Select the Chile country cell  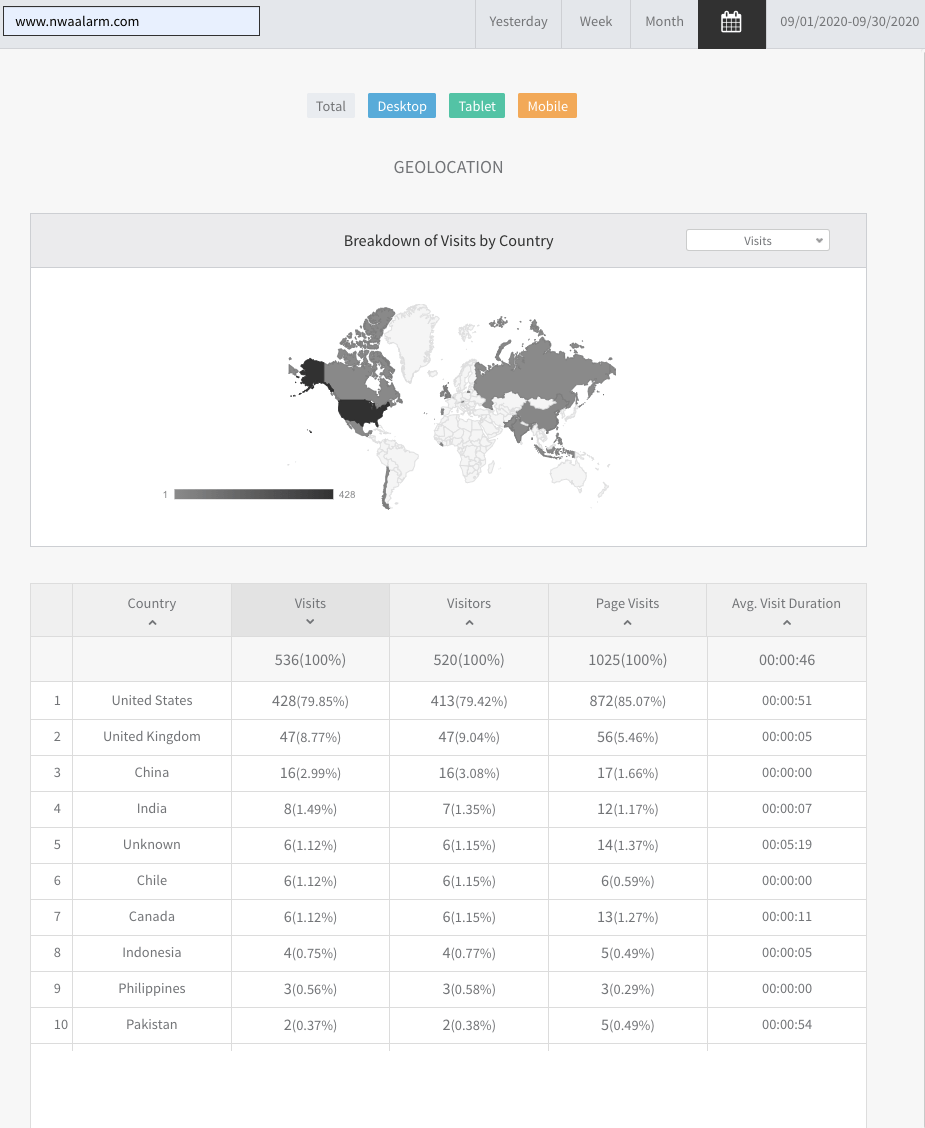[x=152, y=881]
